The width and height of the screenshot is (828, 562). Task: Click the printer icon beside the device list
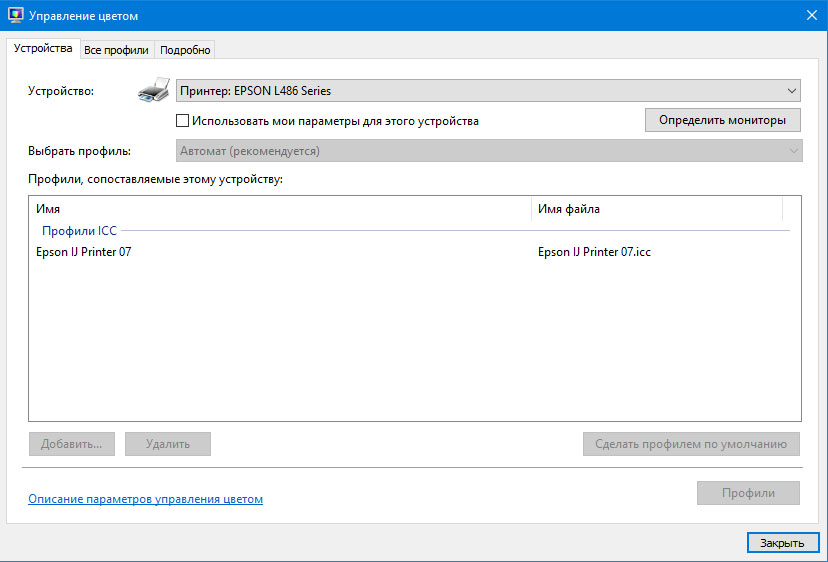point(153,92)
